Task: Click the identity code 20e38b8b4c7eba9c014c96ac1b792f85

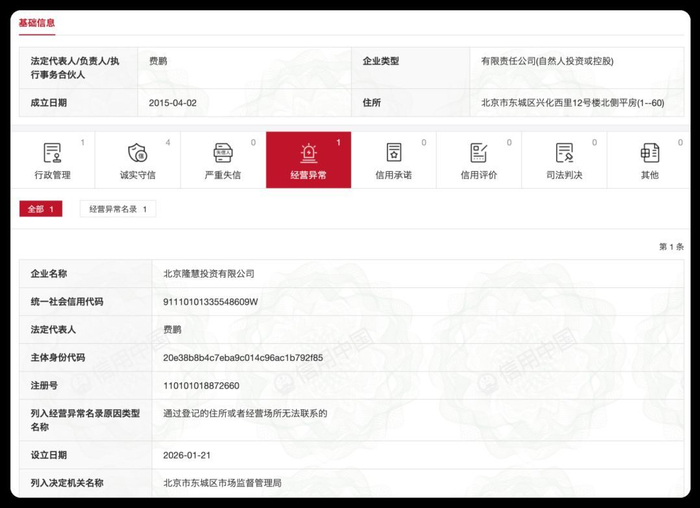Action: point(243,358)
